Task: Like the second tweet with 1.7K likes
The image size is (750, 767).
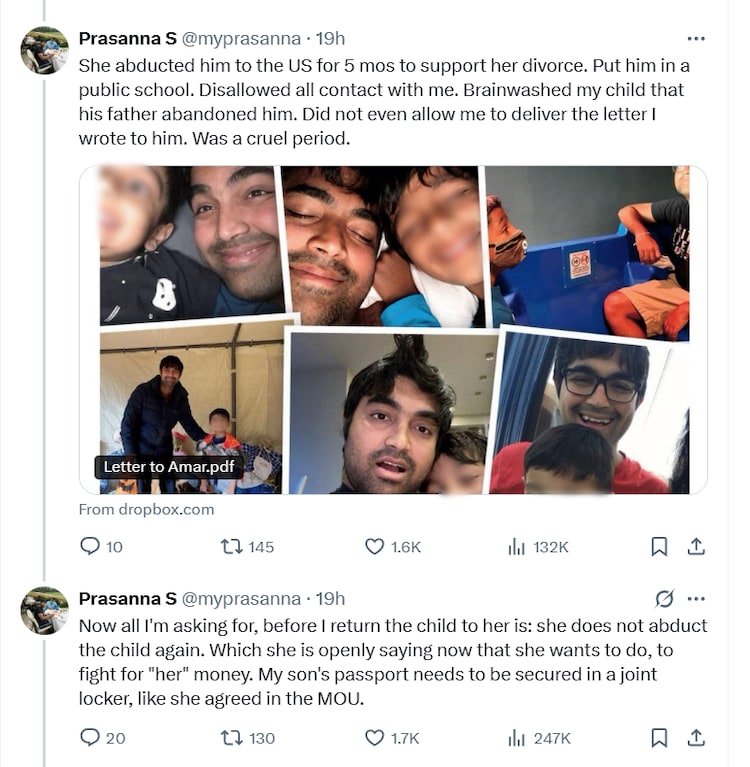Action: coord(375,738)
